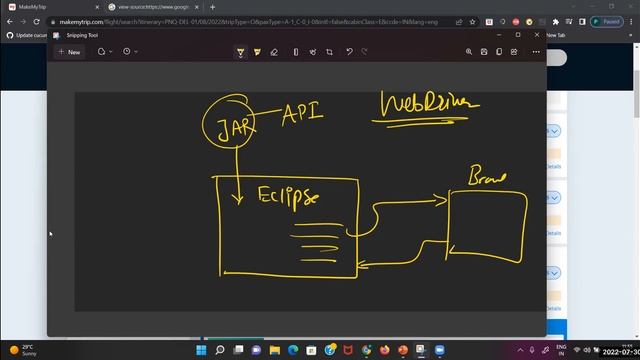
Task: Toggle touch writing in Snipping Tool
Action: (313, 52)
